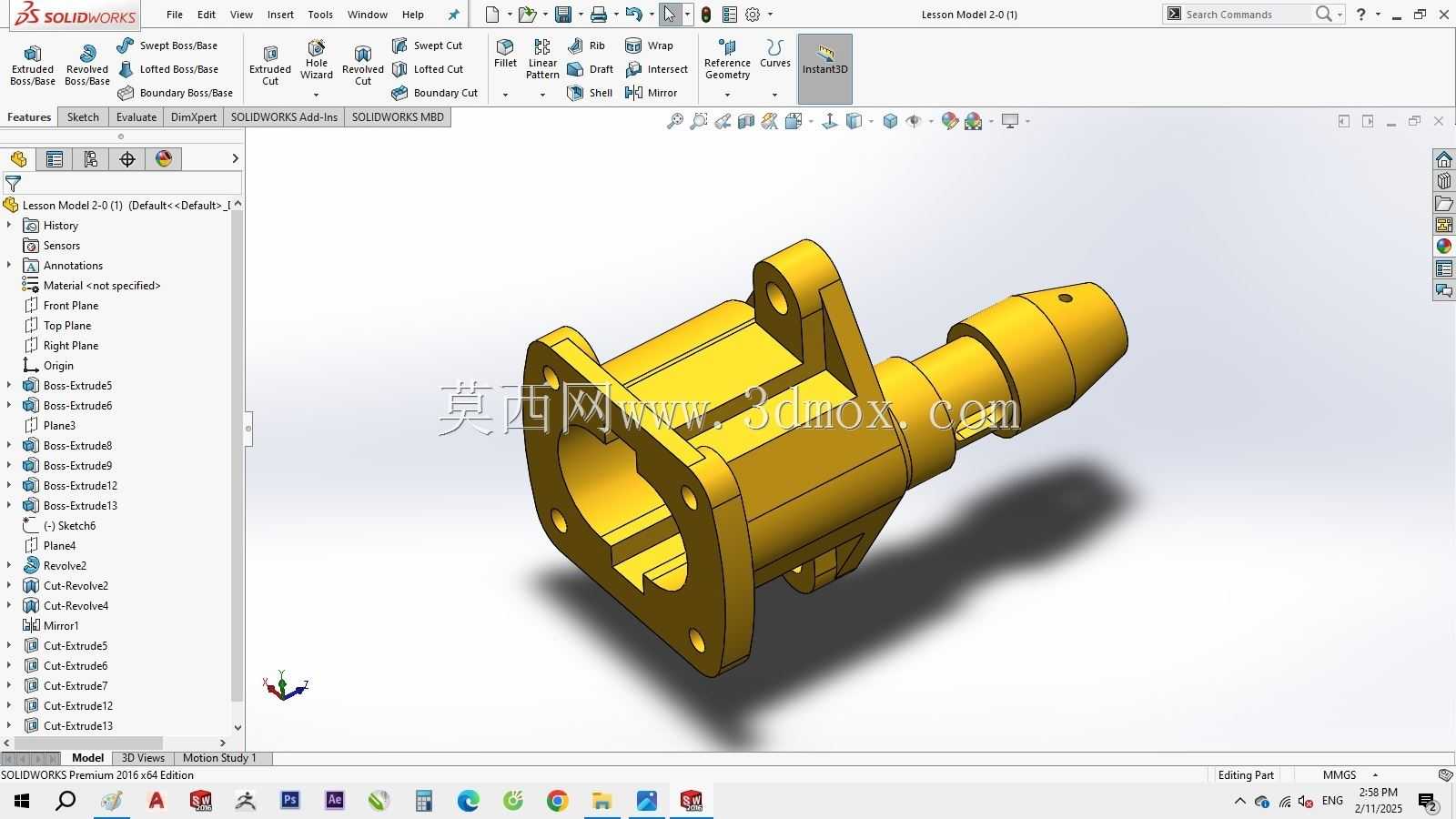Viewport: 1456px width, 819px height.
Task: Open the PropertyManager panel tab
Action: pos(55,159)
